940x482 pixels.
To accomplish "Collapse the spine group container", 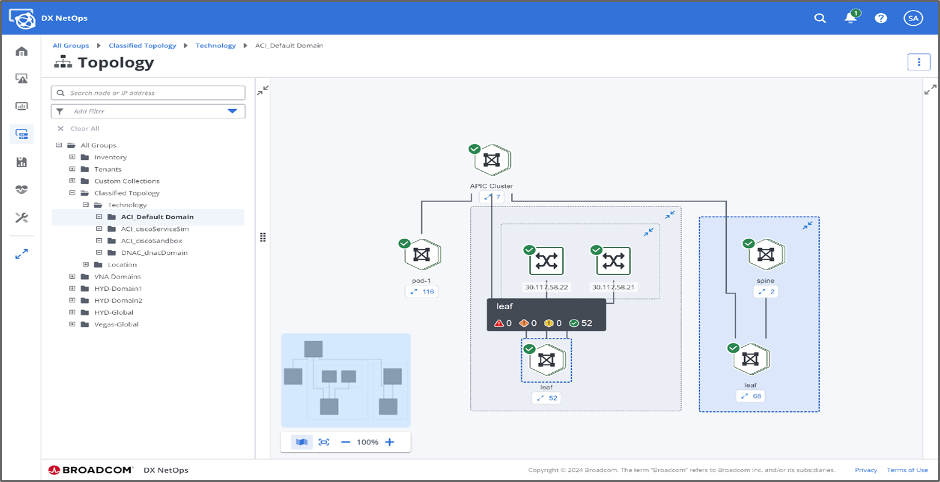I will coord(807,227).
